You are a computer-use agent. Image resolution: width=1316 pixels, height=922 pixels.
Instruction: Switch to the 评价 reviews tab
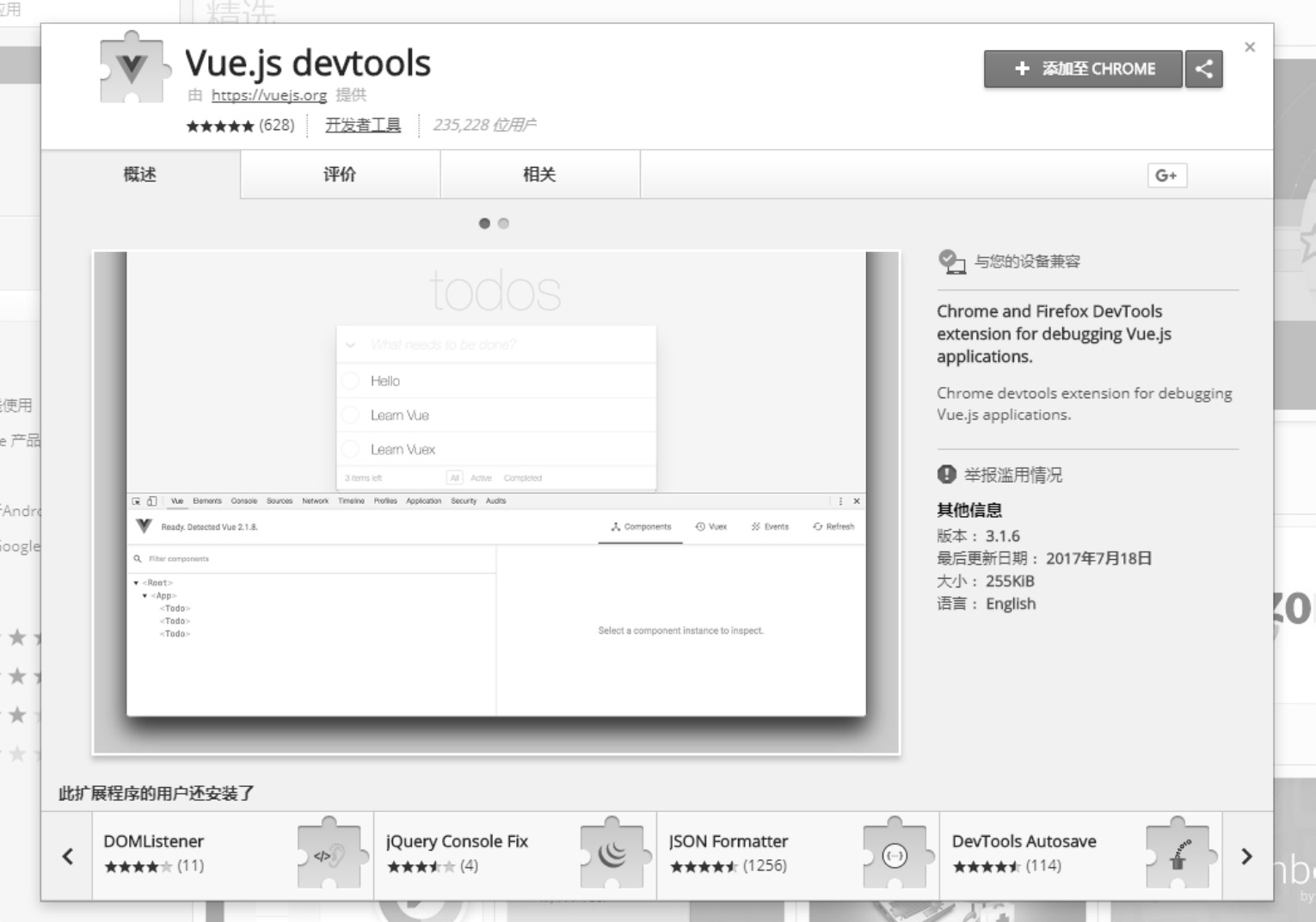click(x=340, y=175)
